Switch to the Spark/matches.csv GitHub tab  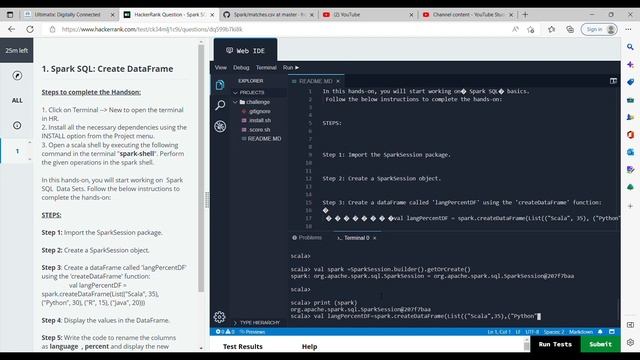pos(269,15)
